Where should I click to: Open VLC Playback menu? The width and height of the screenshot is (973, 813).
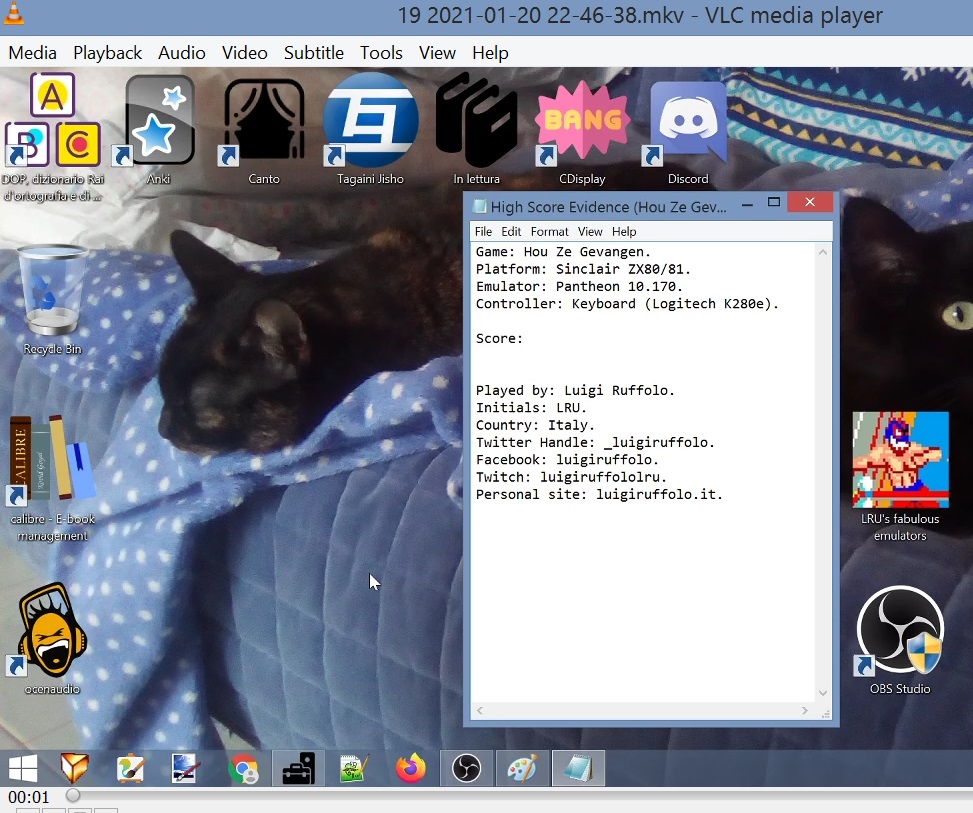(x=107, y=53)
